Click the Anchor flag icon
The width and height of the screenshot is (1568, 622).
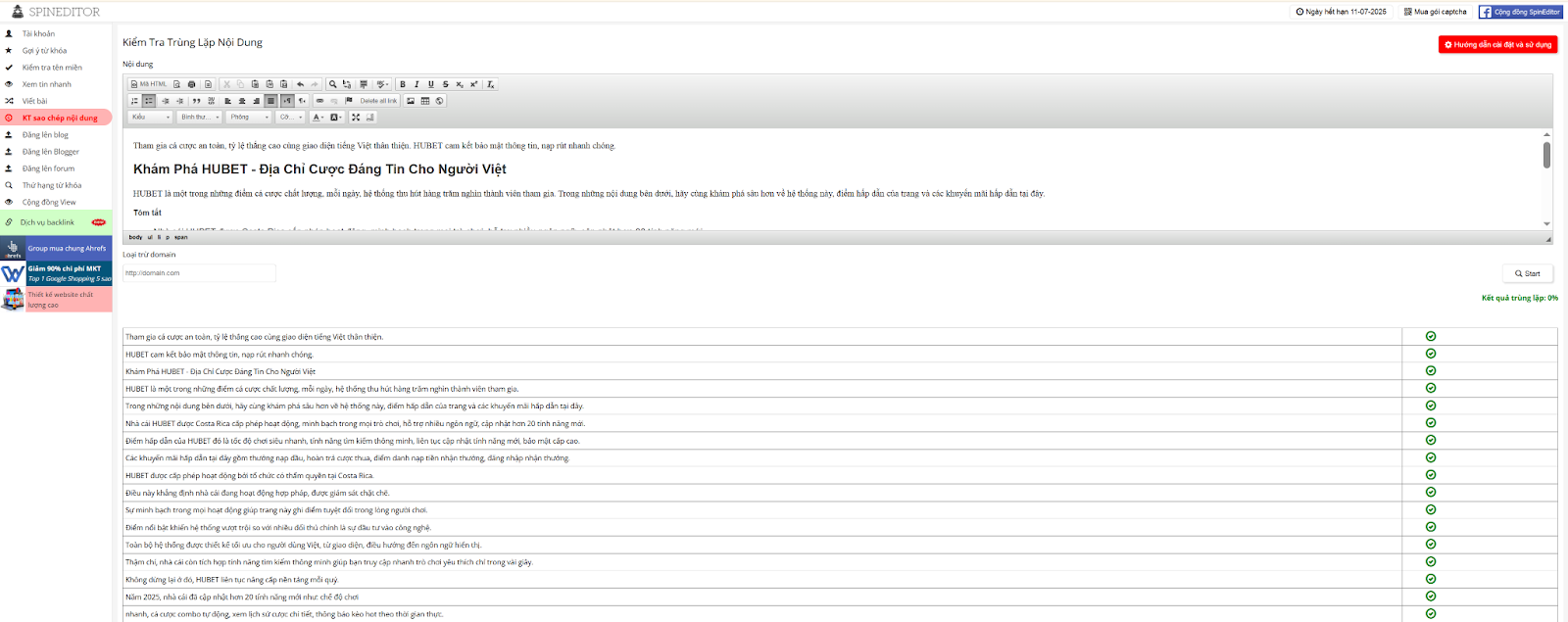point(349,101)
